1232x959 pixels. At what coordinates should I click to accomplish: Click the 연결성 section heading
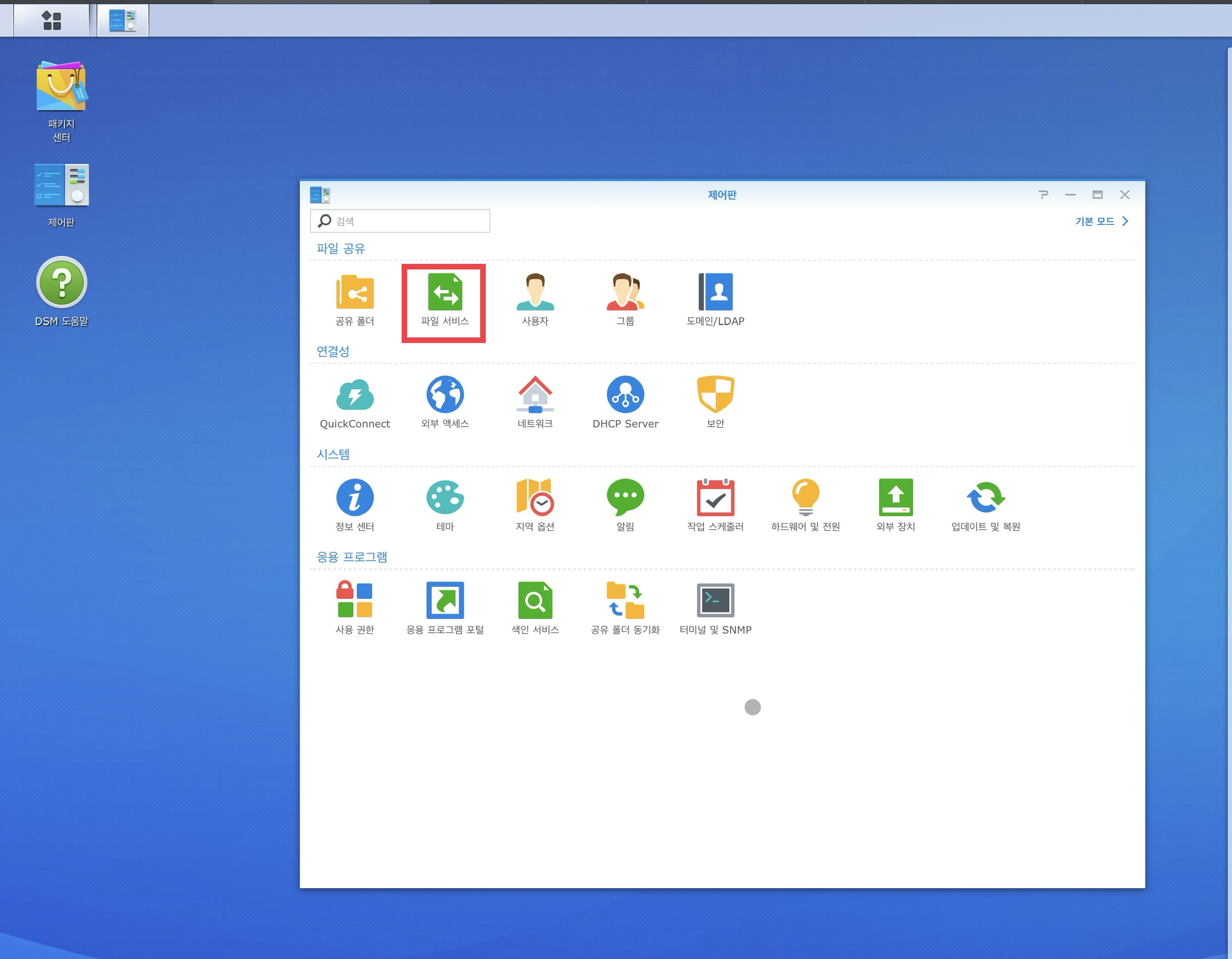coord(333,351)
